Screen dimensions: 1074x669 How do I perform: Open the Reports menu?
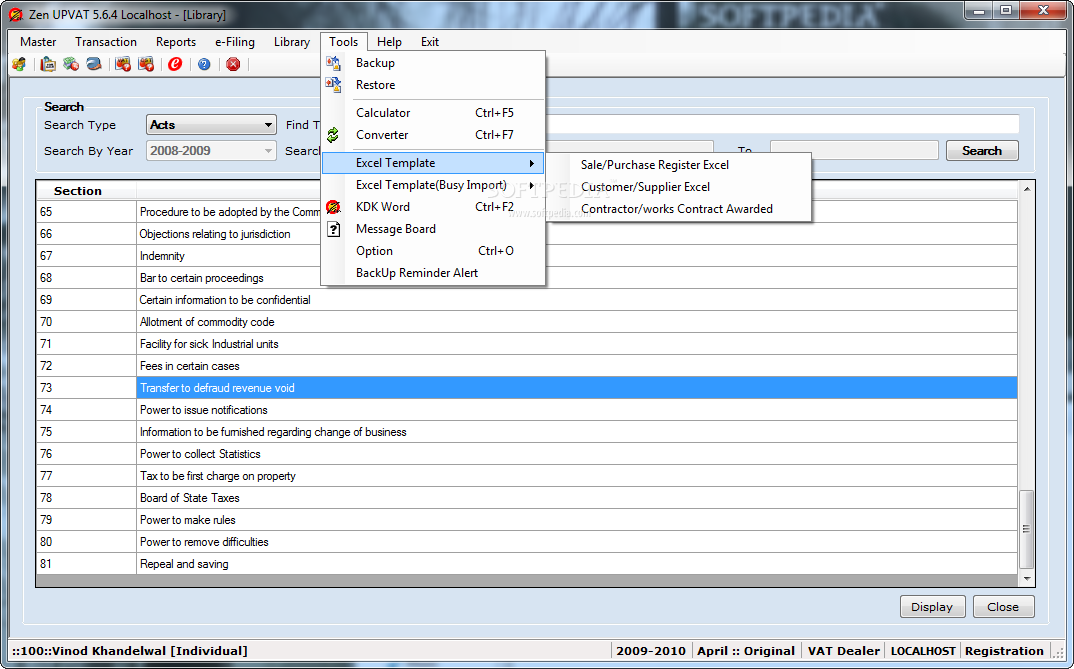(x=176, y=42)
